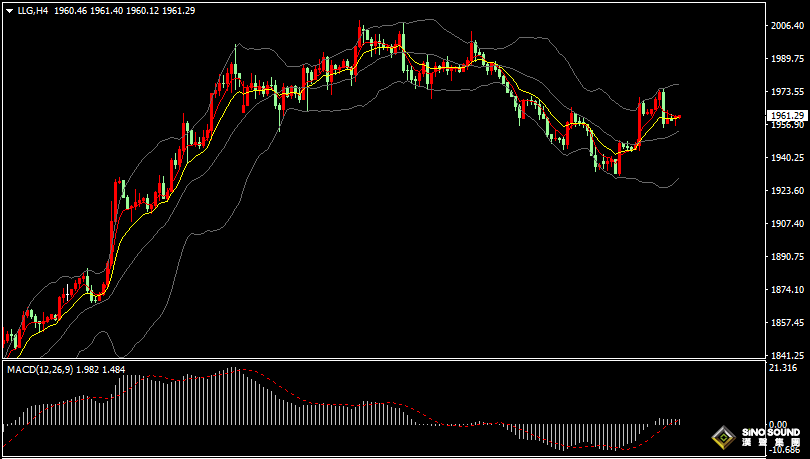Click the 2006.40 price axis label
The height and width of the screenshot is (459, 810).
click(787, 25)
